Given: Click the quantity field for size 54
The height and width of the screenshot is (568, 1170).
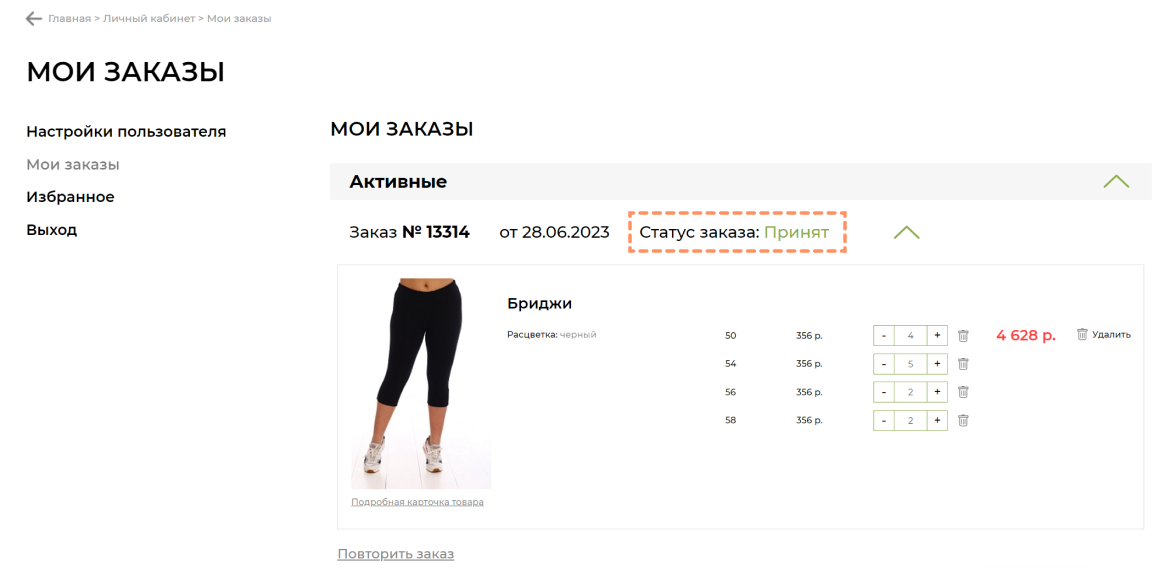Looking at the screenshot, I should coord(910,364).
